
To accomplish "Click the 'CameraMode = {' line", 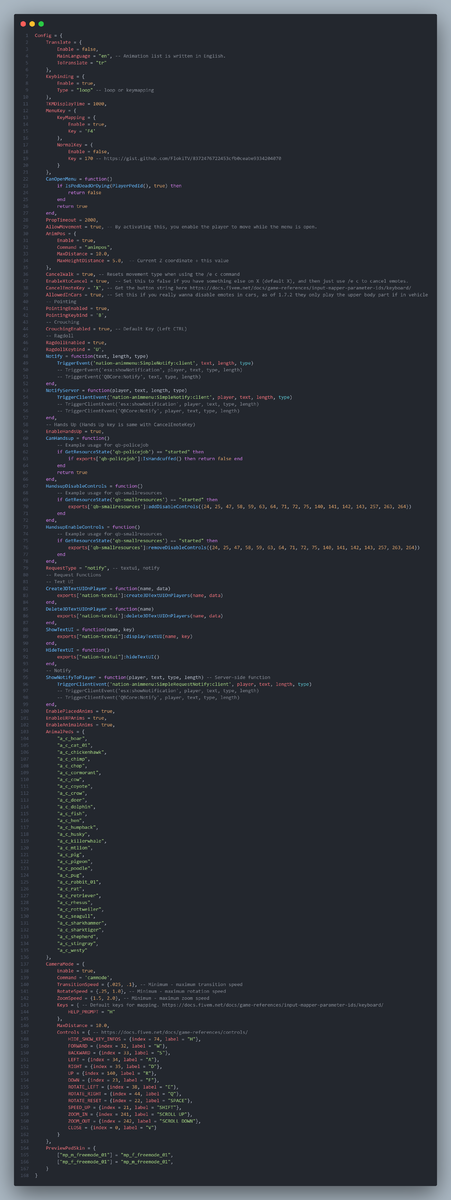I will 65,964.
